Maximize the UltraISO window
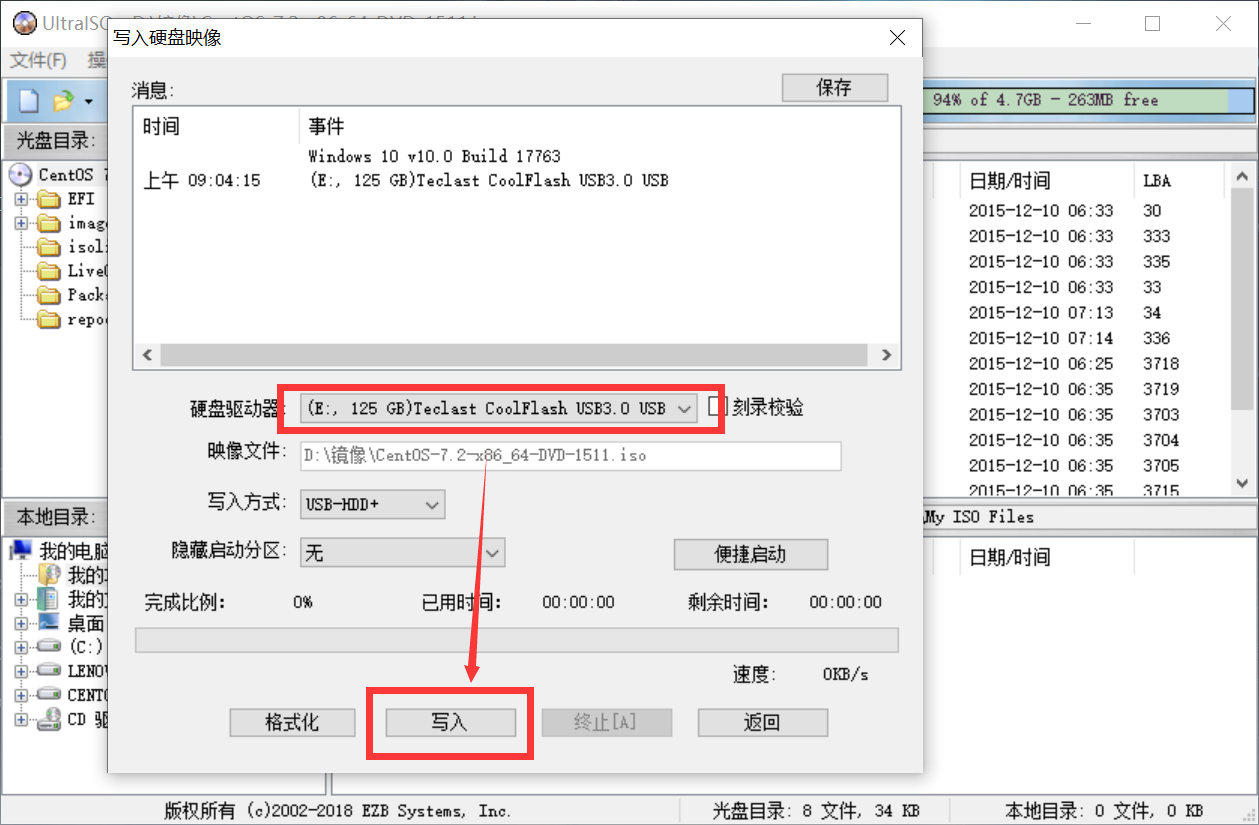The height and width of the screenshot is (825, 1259). point(1152,24)
